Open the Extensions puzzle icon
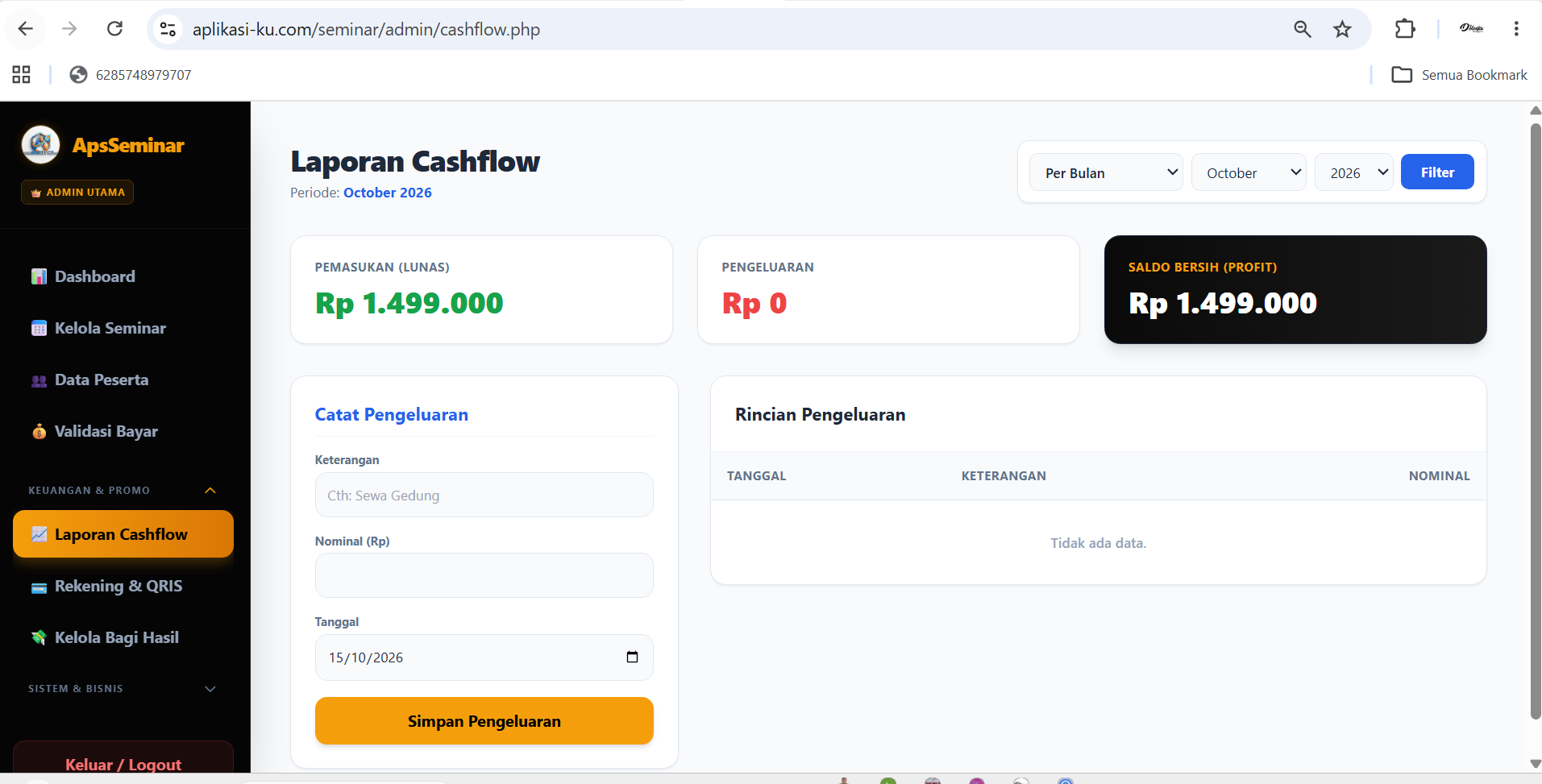Screen dimensions: 1542x784 pos(1405,29)
